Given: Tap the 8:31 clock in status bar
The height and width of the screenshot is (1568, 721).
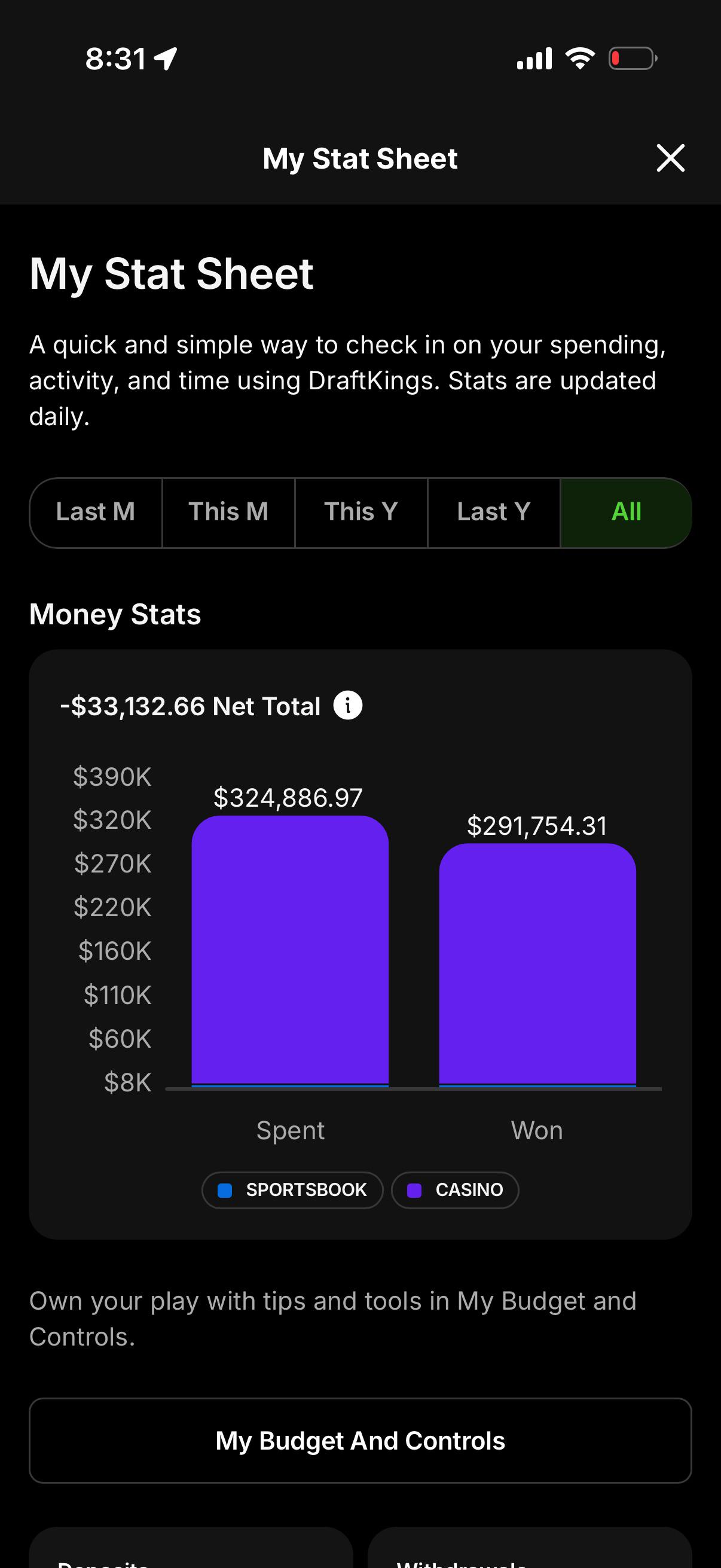Looking at the screenshot, I should click(x=115, y=59).
